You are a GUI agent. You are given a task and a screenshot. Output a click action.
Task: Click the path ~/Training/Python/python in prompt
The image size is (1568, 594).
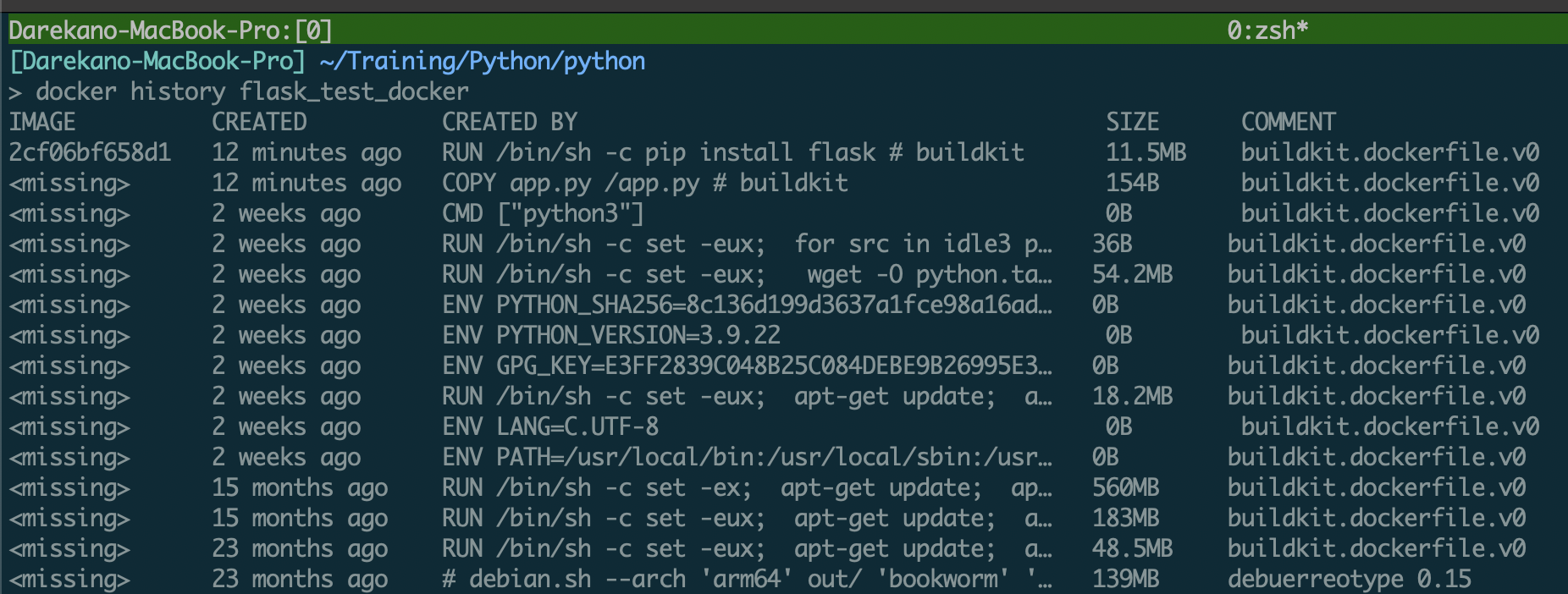(483, 61)
